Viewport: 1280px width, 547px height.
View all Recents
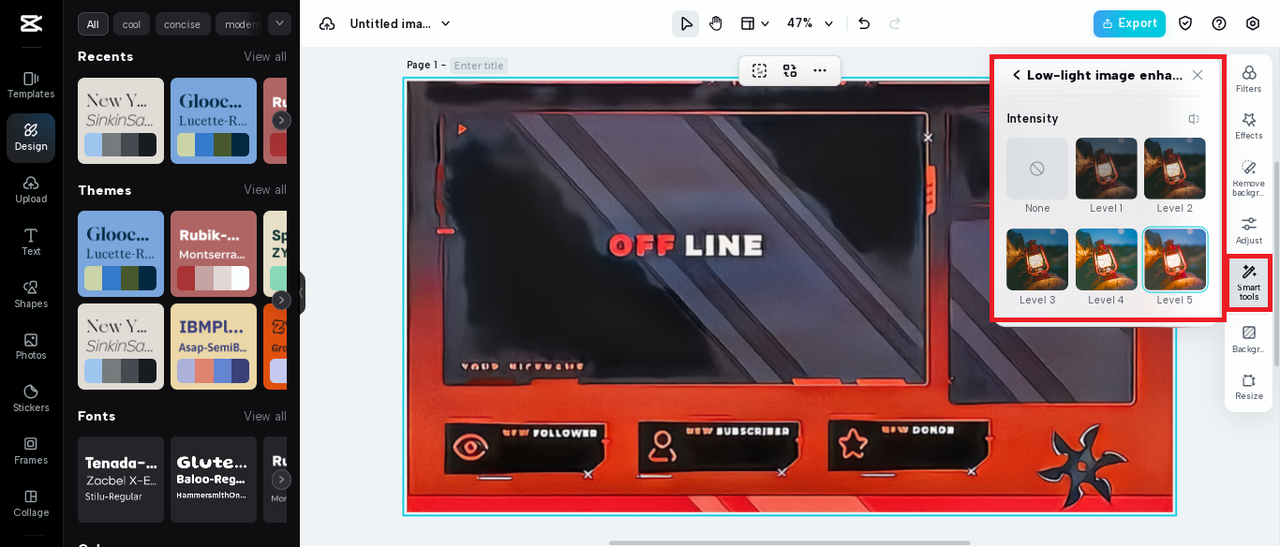coord(265,57)
